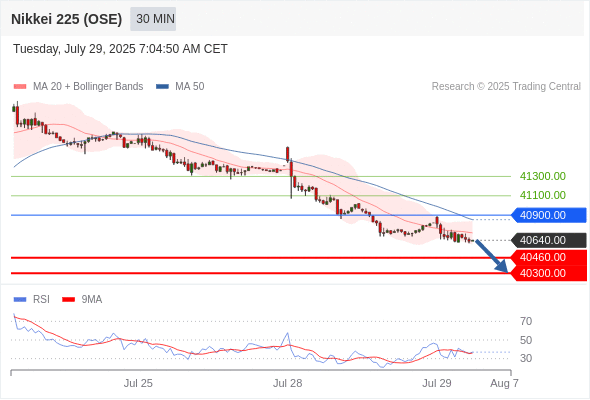The image size is (590, 400).
Task: Click the 9MA red legend swatch
Action: pyautogui.click(x=68, y=300)
